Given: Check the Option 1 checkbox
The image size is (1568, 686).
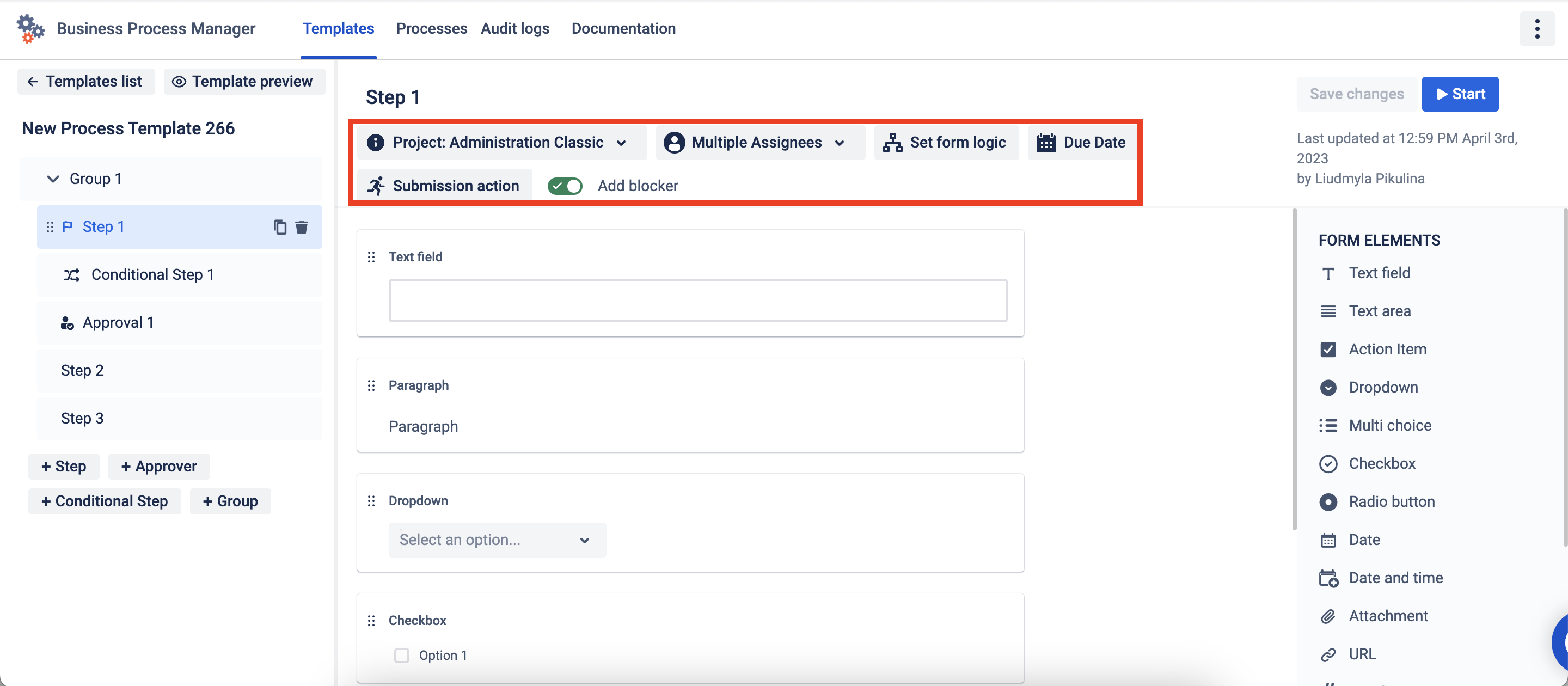Looking at the screenshot, I should pos(402,656).
